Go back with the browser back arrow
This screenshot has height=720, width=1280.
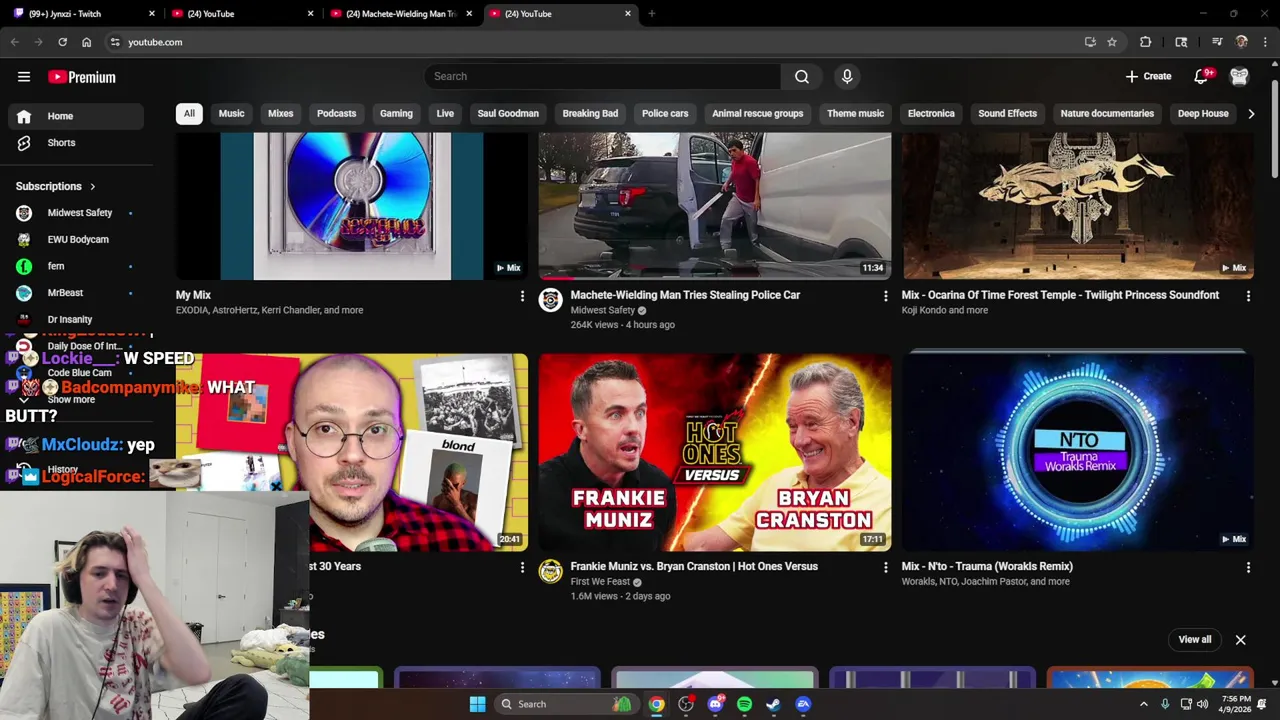click(14, 42)
